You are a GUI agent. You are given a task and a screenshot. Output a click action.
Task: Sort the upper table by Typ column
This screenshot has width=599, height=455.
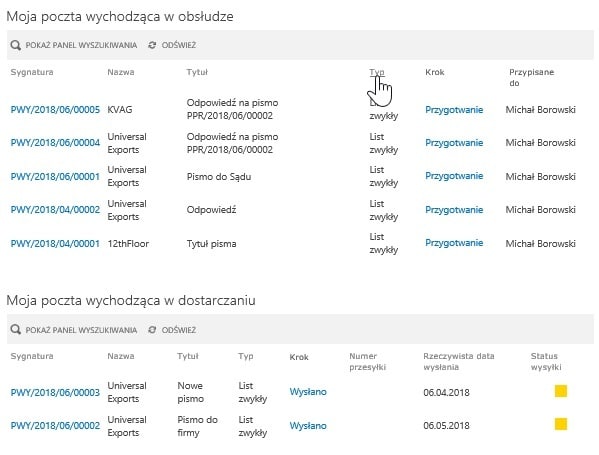tap(377, 72)
